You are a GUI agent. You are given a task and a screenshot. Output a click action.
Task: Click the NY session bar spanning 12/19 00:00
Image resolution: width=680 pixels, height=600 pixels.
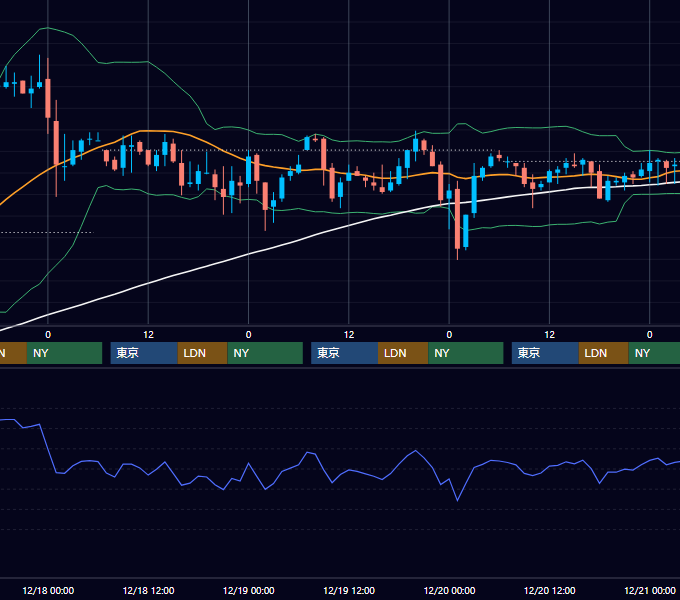tap(265, 353)
